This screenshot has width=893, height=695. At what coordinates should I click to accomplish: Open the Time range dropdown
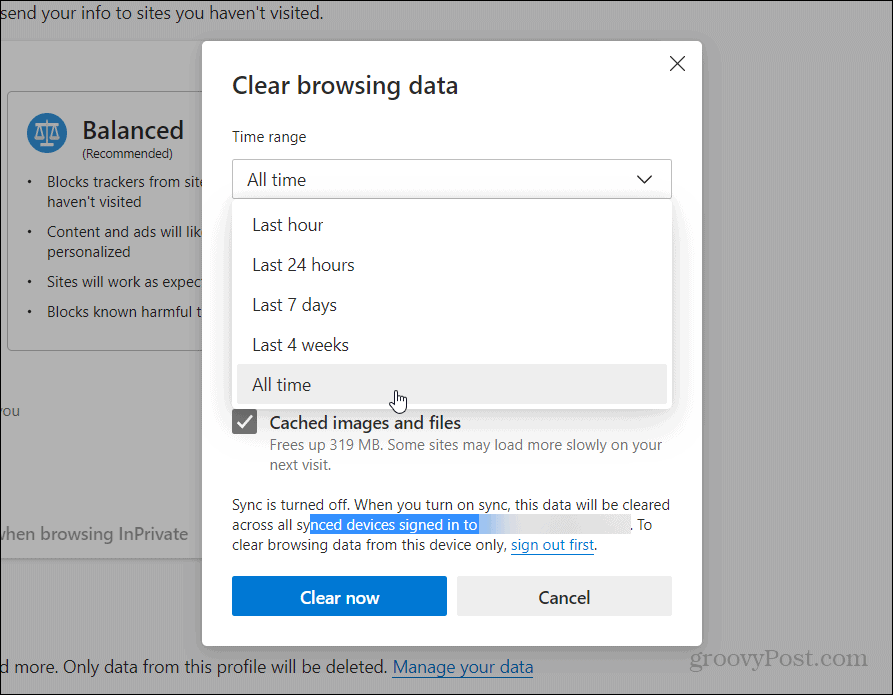click(452, 179)
